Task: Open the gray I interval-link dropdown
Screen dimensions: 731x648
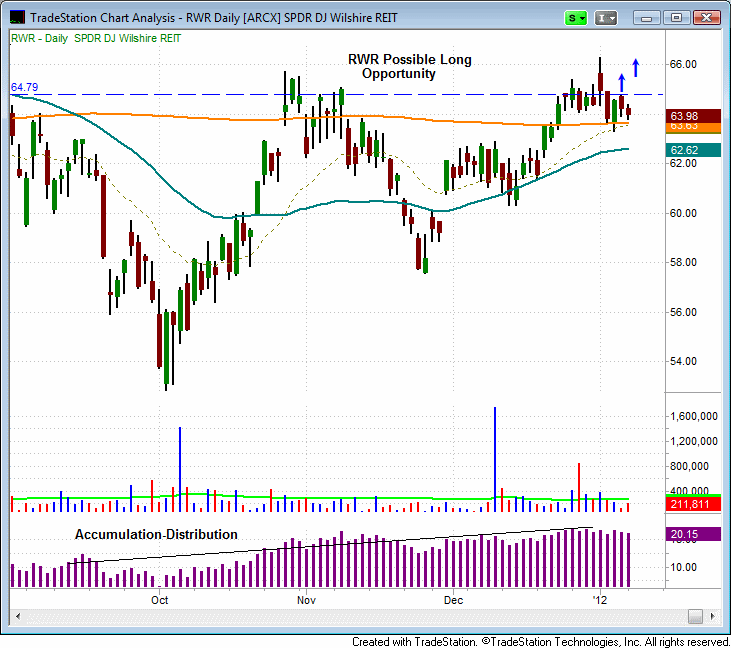Action: point(606,18)
